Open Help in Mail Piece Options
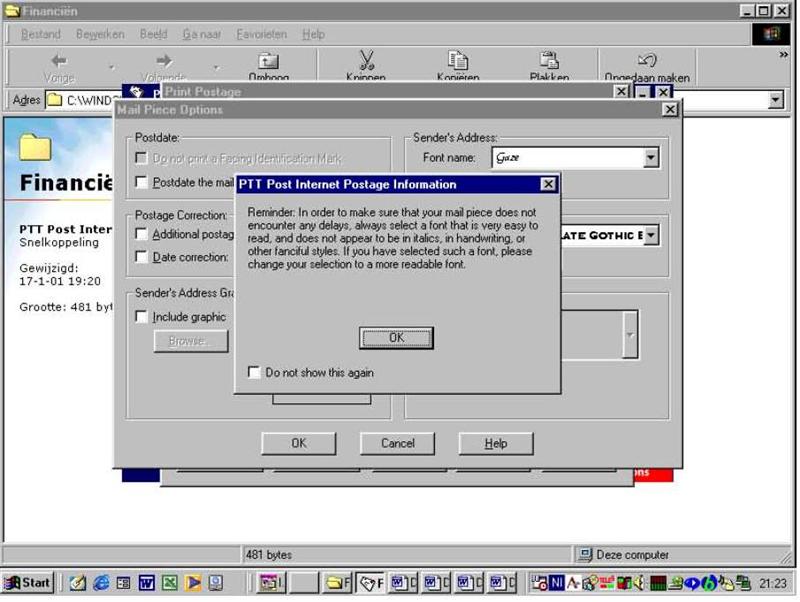 coord(496,443)
